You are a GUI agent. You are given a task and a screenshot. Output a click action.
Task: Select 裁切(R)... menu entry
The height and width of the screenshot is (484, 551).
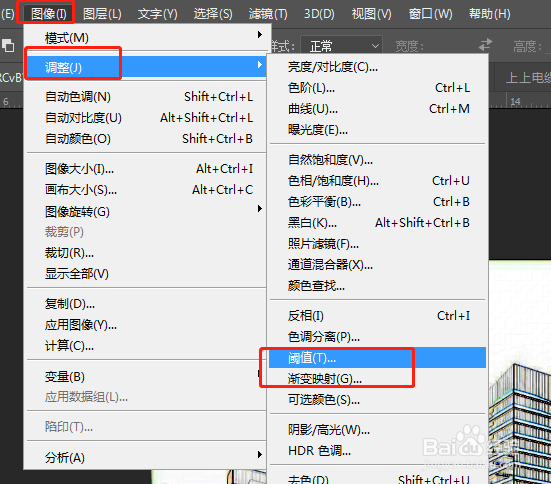(x=146, y=253)
